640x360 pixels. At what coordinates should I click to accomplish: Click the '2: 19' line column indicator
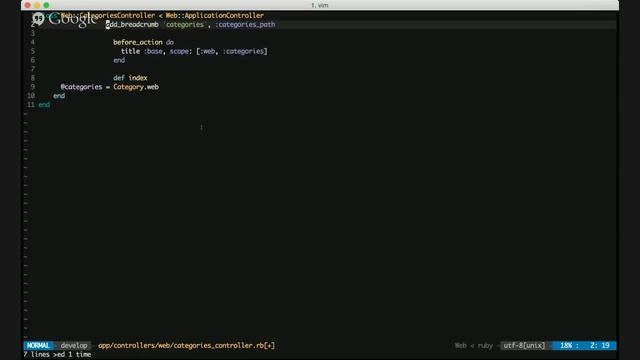(x=600, y=345)
